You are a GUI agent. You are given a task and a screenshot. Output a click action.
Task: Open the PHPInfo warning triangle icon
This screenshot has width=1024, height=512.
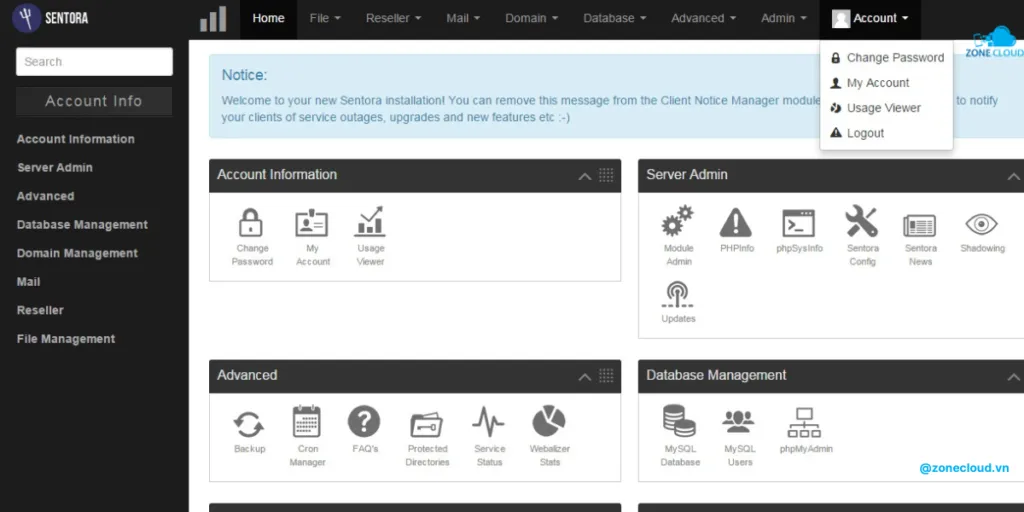736,223
